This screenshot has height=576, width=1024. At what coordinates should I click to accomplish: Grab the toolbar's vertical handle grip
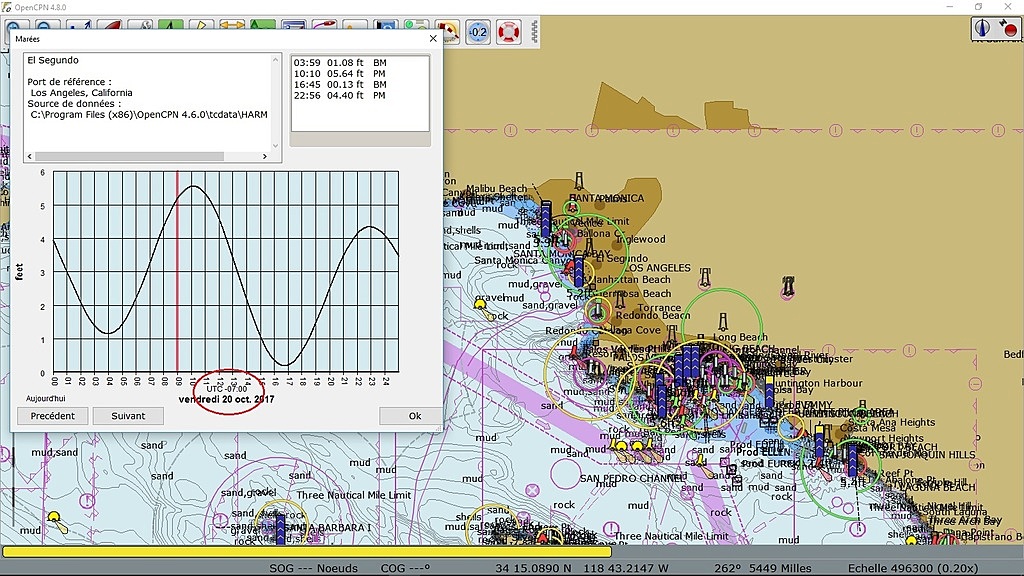535,31
